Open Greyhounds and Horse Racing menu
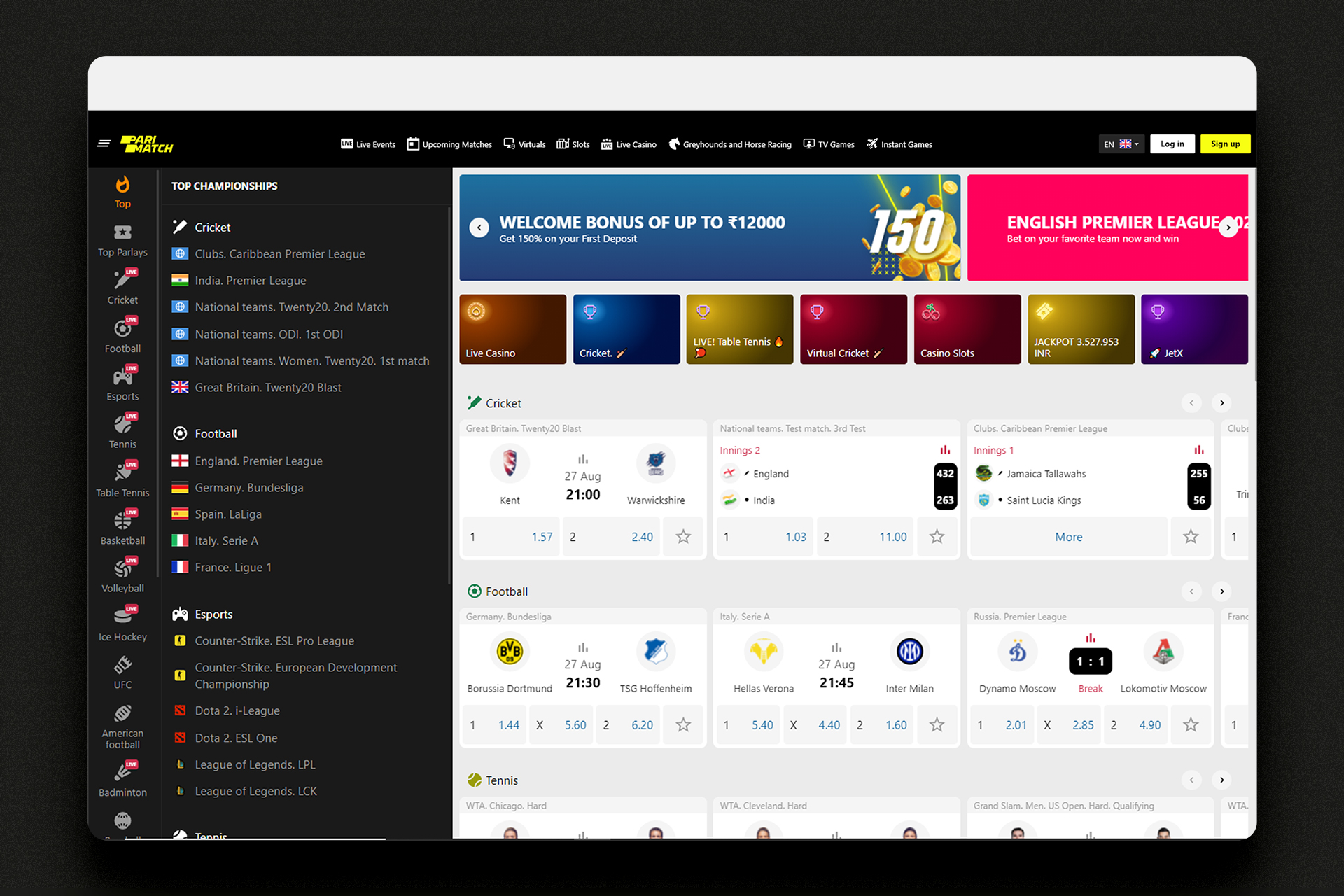Viewport: 1344px width, 896px height. tap(730, 144)
